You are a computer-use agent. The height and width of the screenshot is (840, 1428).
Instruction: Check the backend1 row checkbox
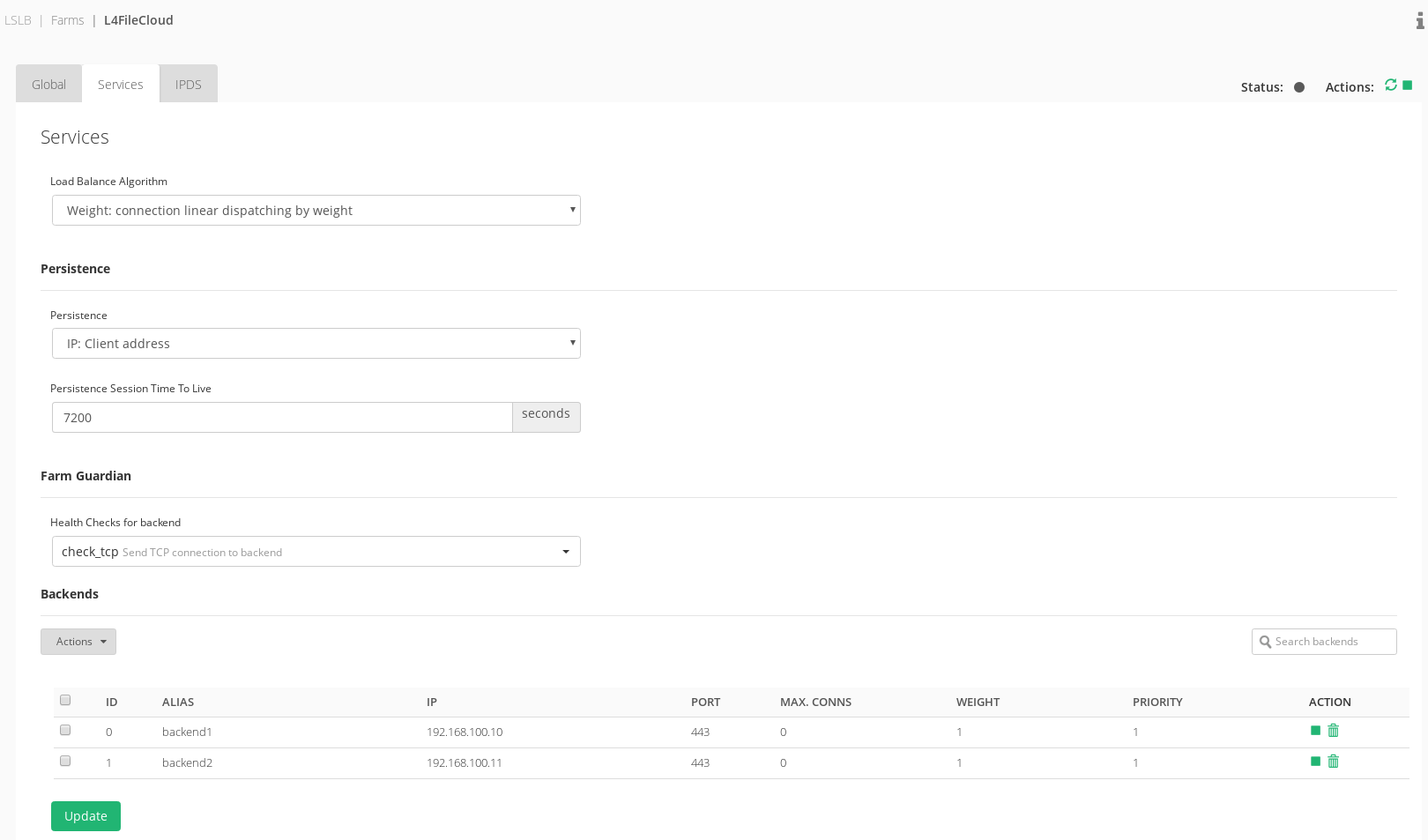point(65,730)
